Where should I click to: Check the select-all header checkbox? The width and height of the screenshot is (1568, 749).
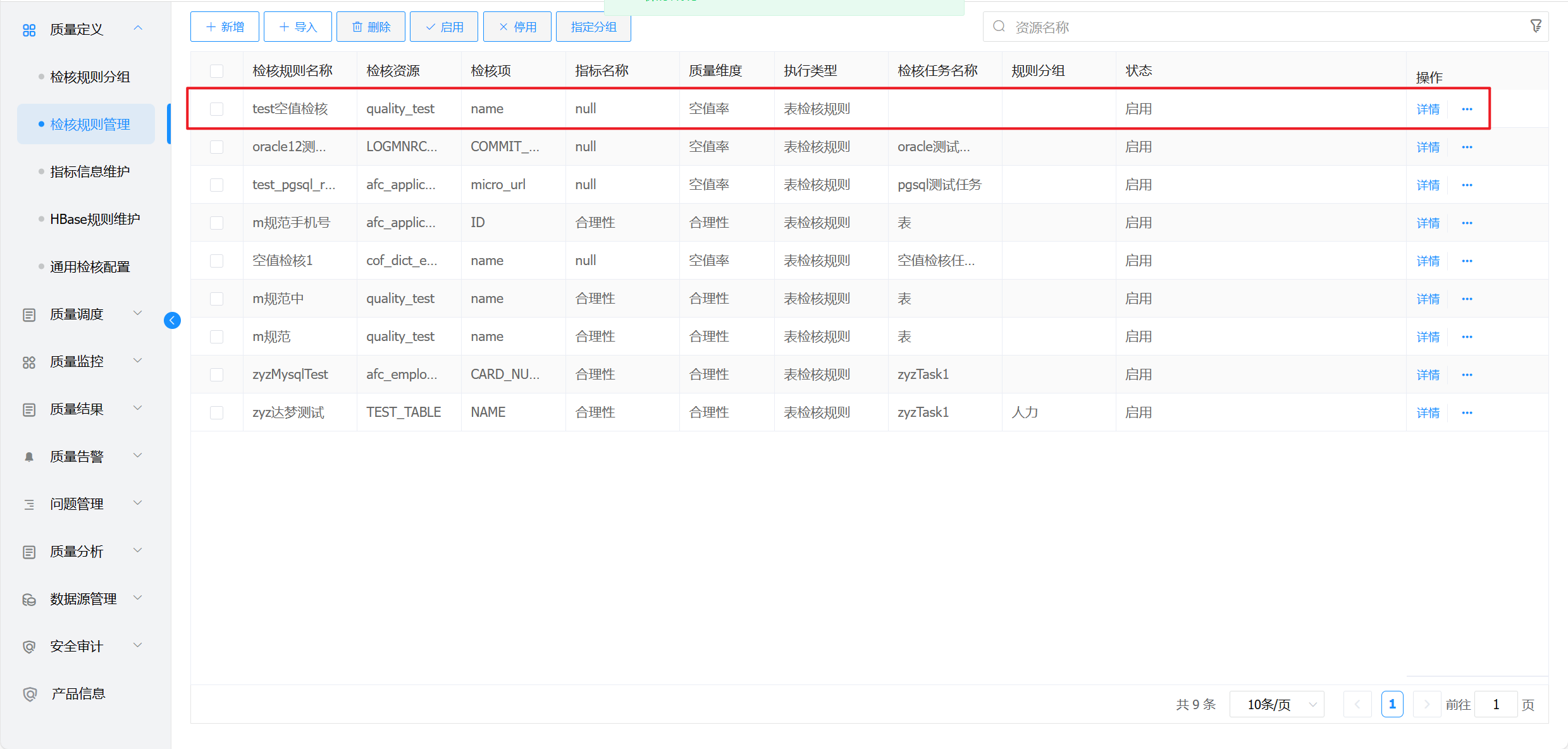coord(217,71)
